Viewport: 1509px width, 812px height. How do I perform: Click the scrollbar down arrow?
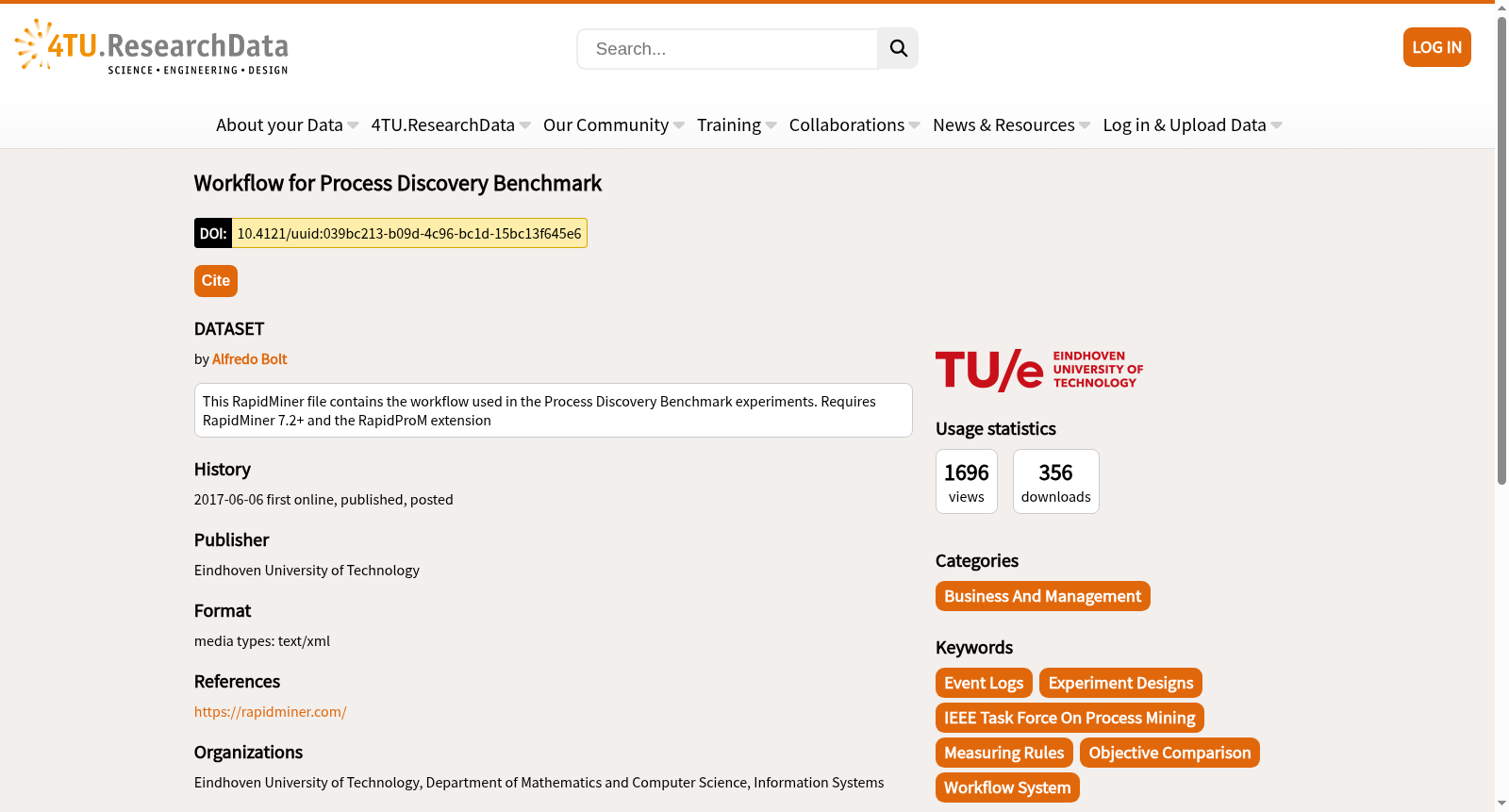(x=1501, y=804)
